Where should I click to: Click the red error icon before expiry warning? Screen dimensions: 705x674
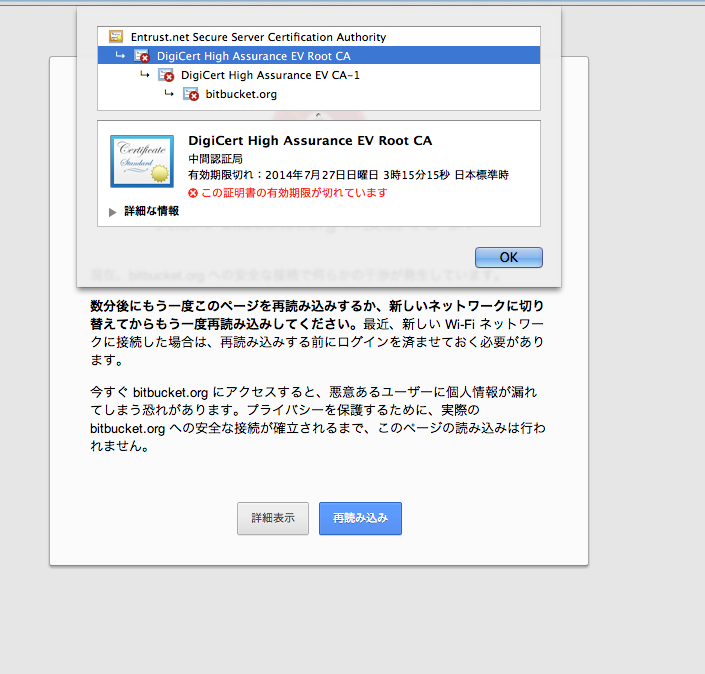tap(193, 193)
